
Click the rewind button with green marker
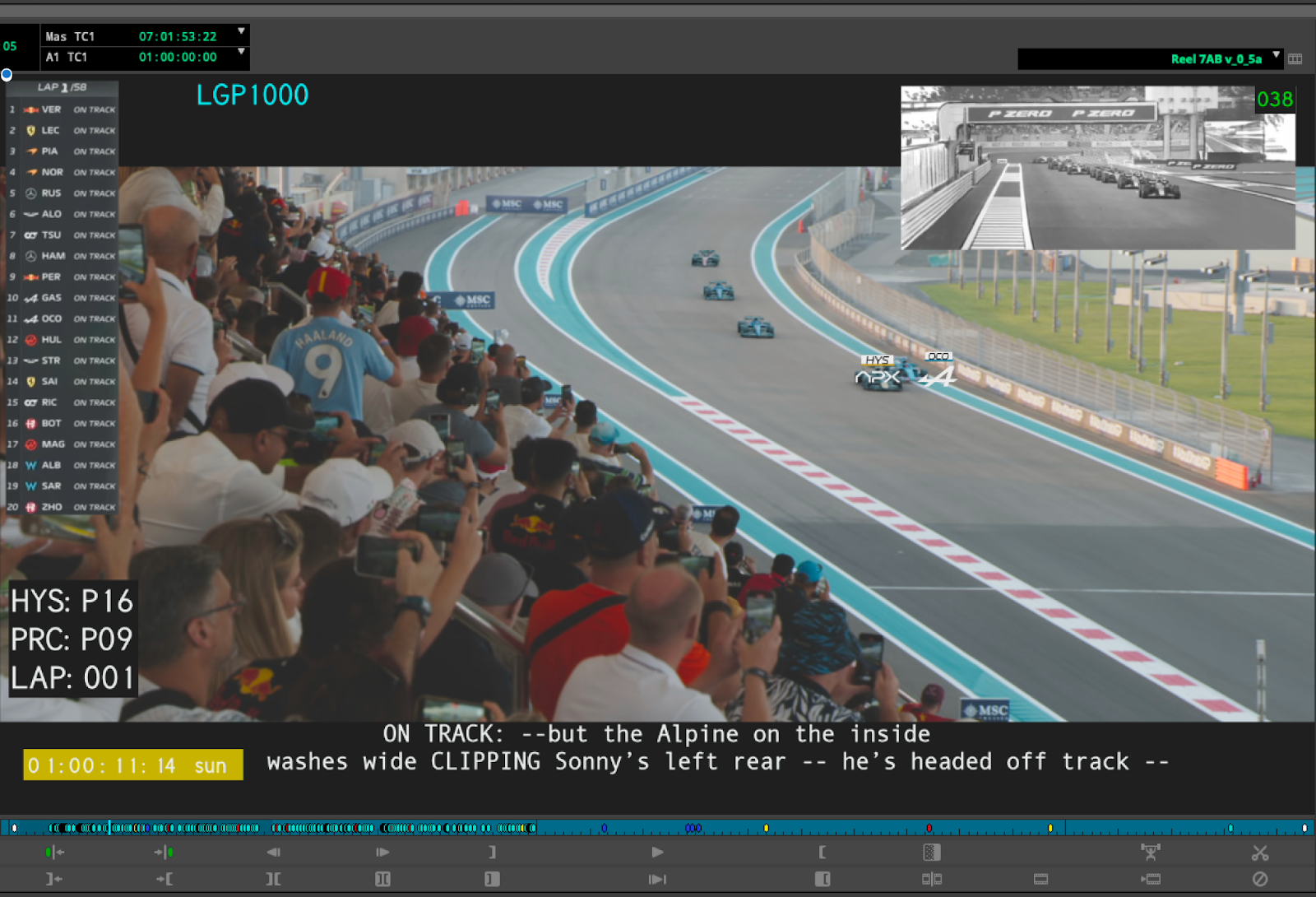click(x=54, y=853)
